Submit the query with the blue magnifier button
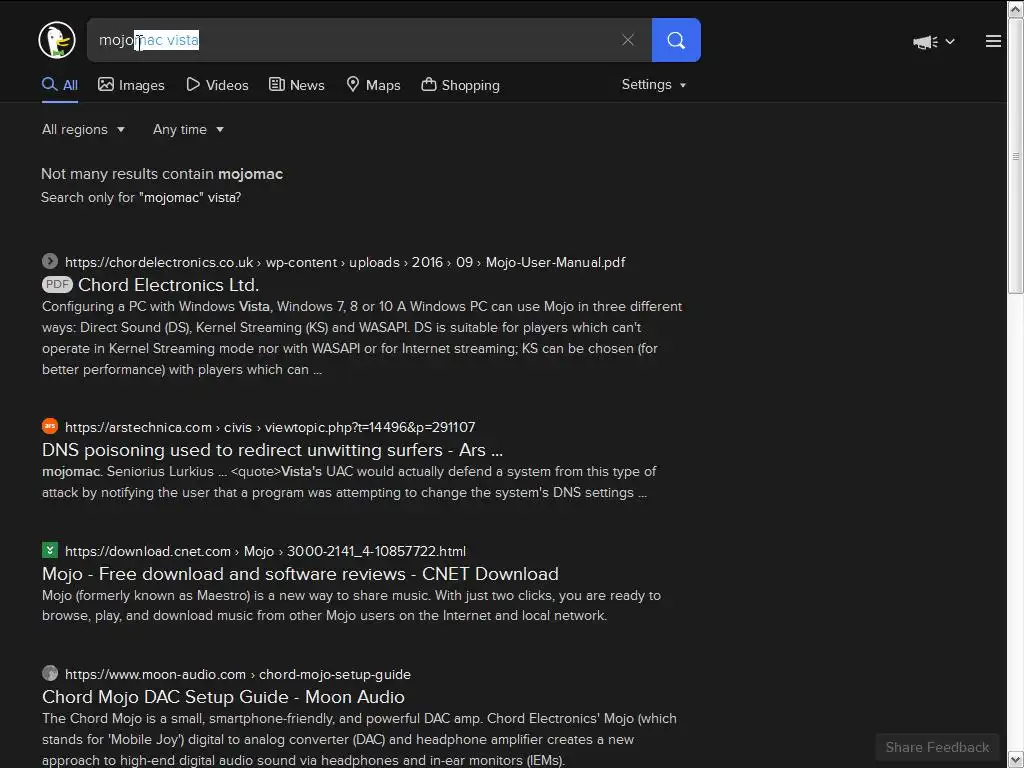 [x=676, y=40]
